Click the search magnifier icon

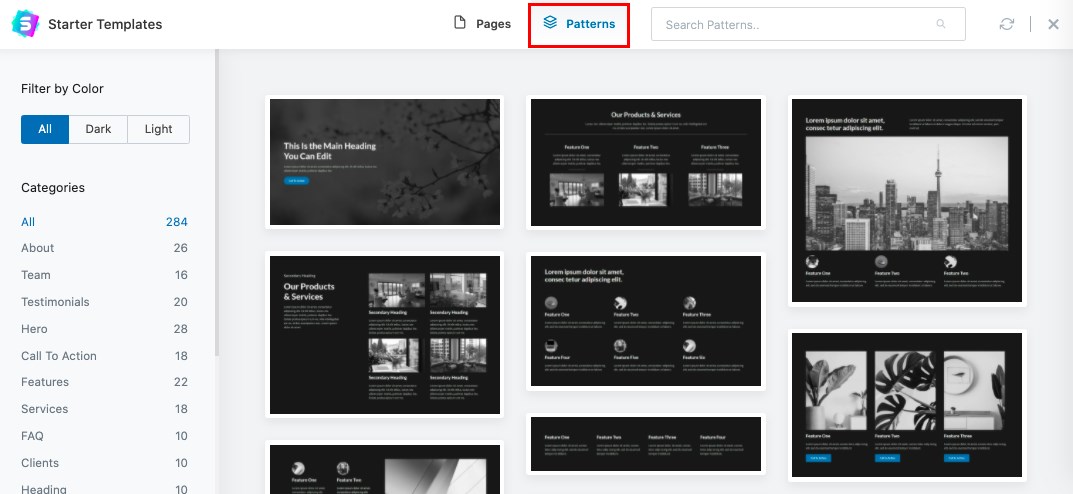(x=941, y=24)
